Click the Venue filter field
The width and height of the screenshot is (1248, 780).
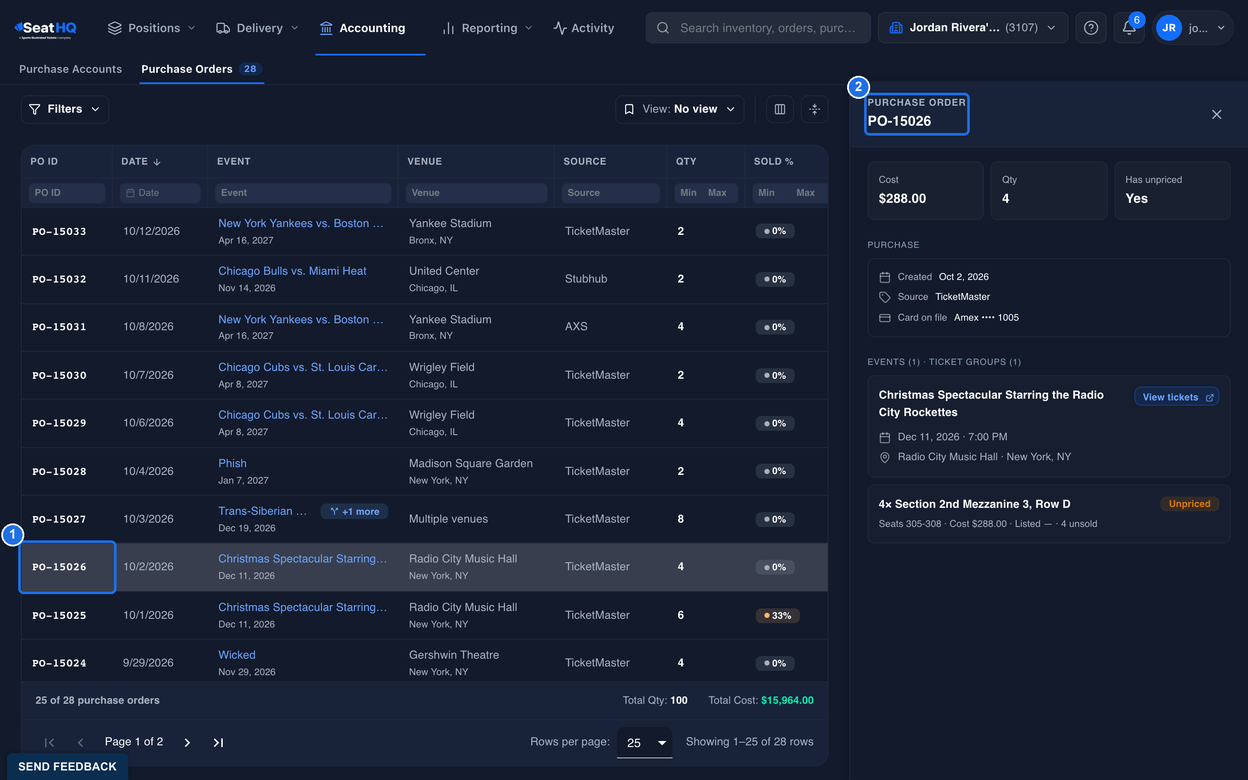(x=477, y=193)
